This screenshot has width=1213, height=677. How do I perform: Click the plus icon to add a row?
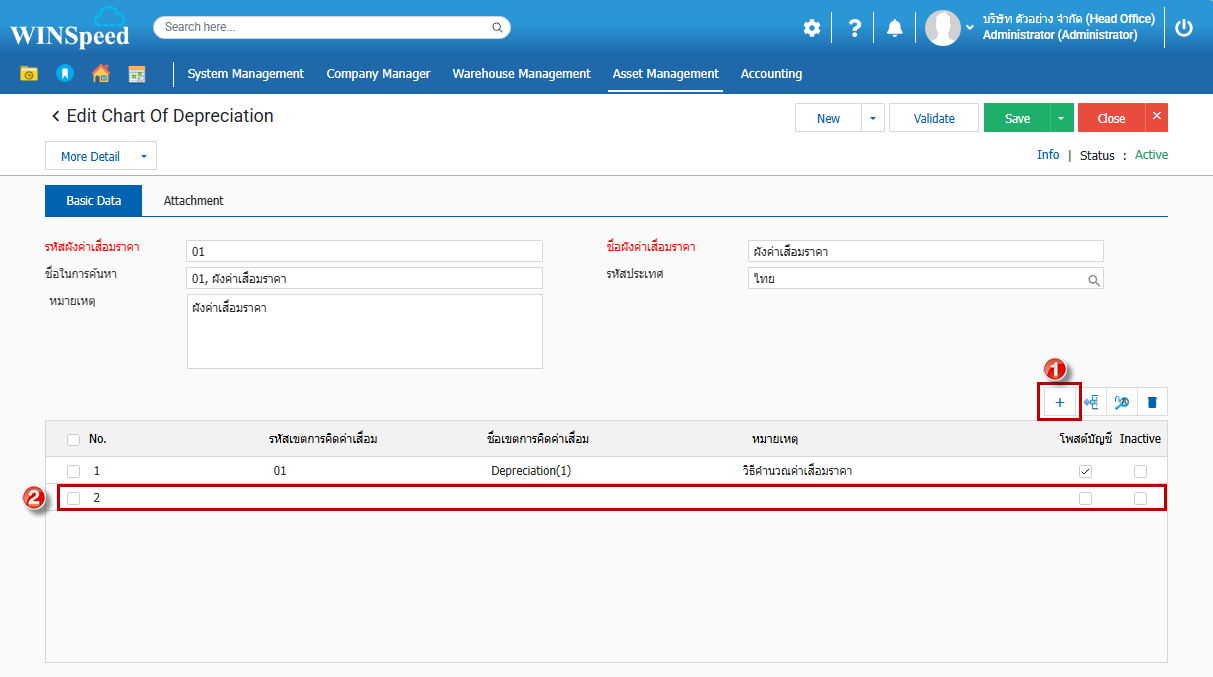pos(1059,402)
